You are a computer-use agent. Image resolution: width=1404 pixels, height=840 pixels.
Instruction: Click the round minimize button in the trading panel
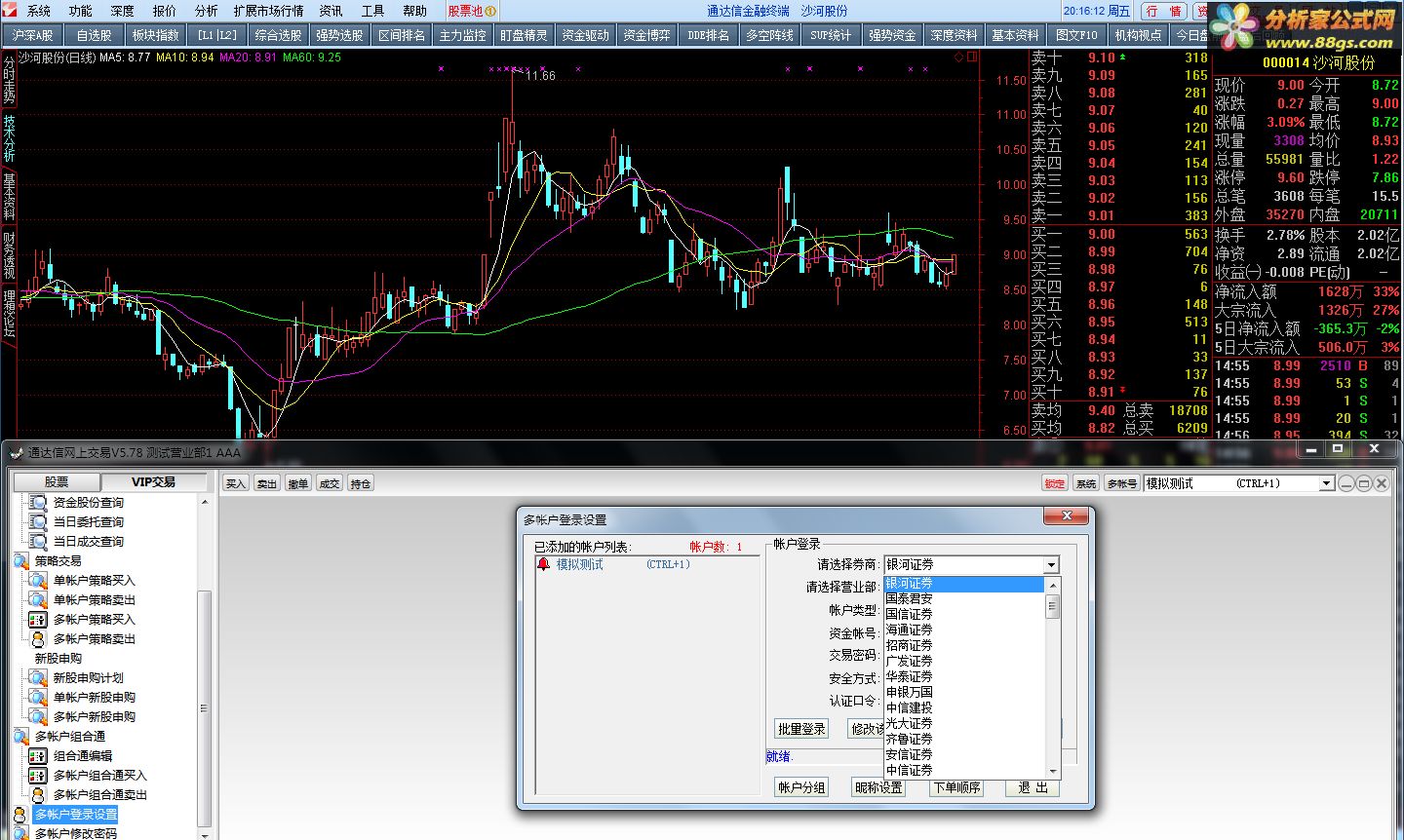coord(1346,483)
